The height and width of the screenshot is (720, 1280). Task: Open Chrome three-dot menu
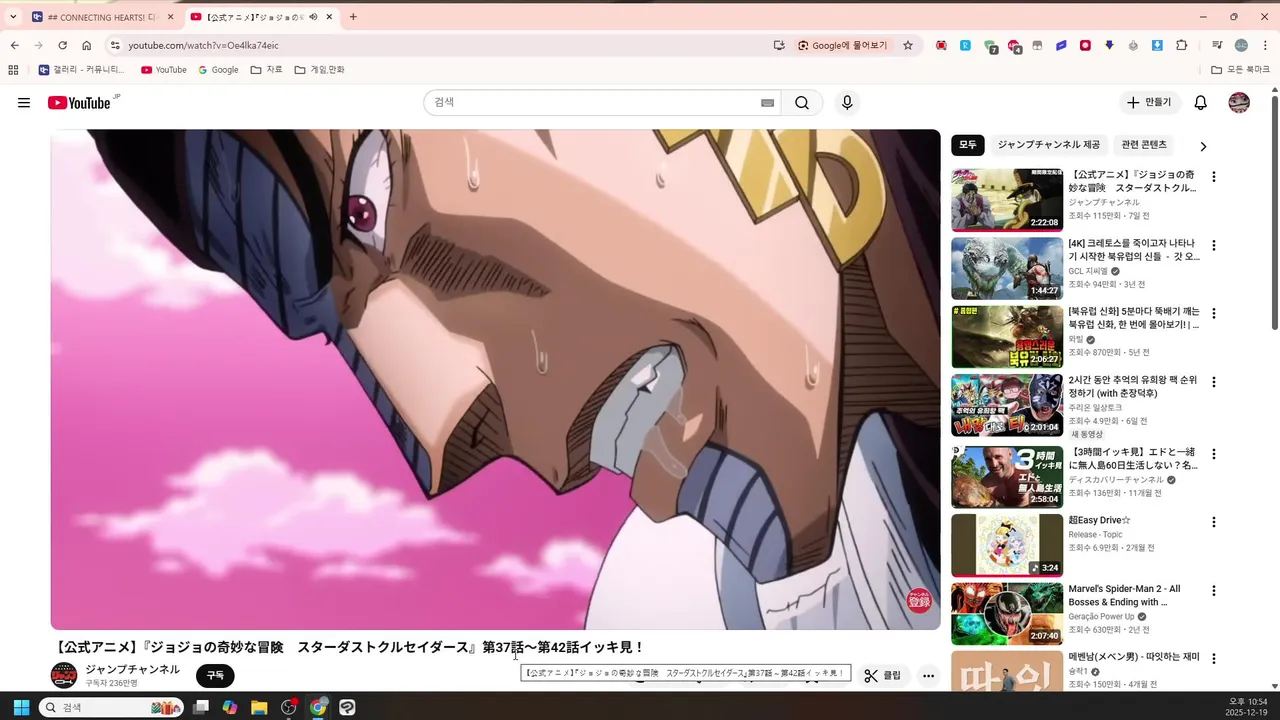click(x=1265, y=45)
